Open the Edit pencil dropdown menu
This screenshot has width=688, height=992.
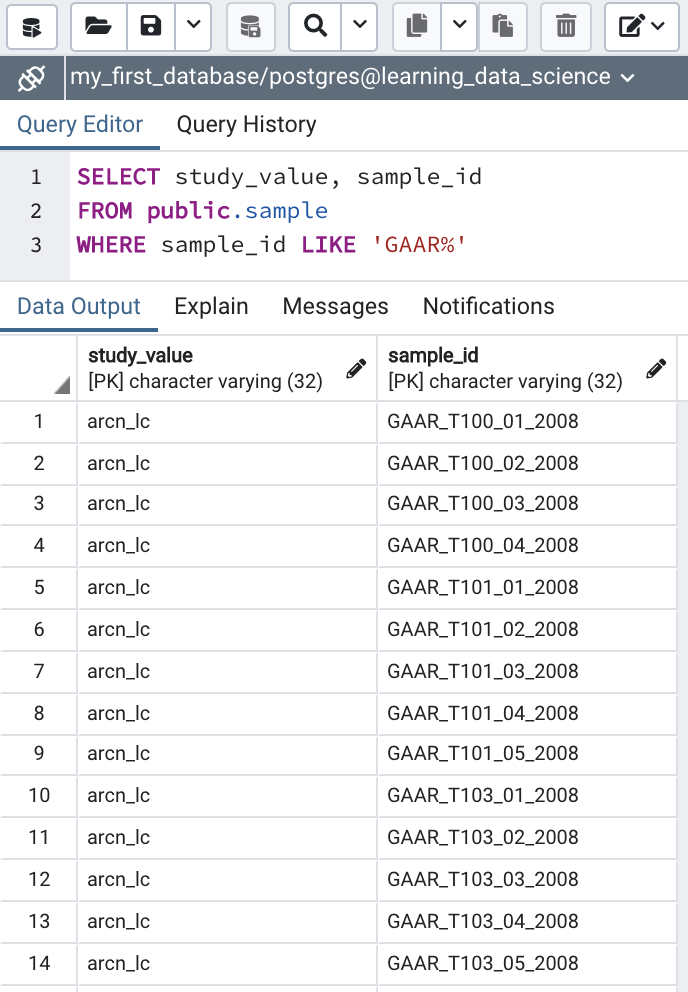tap(642, 26)
